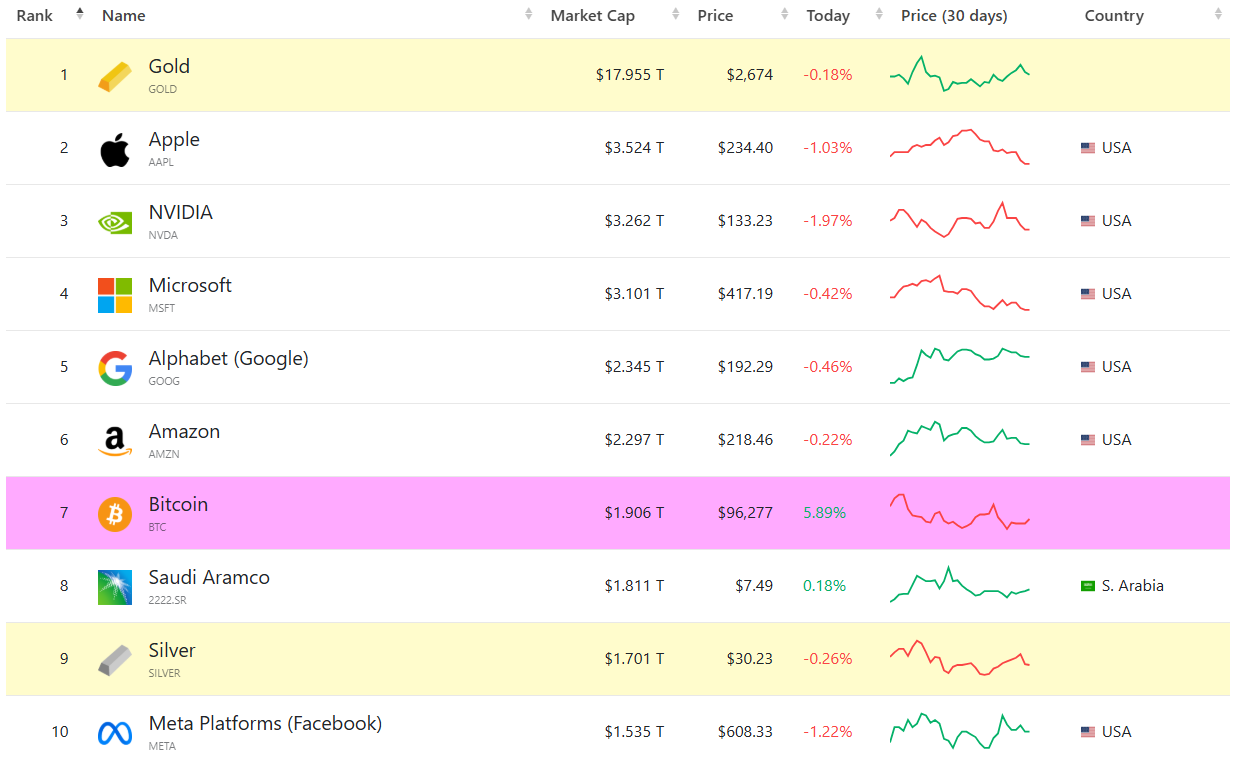Image resolution: width=1238 pixels, height=768 pixels.
Task: Click the USA flag in Amazon row
Action: (x=1088, y=440)
